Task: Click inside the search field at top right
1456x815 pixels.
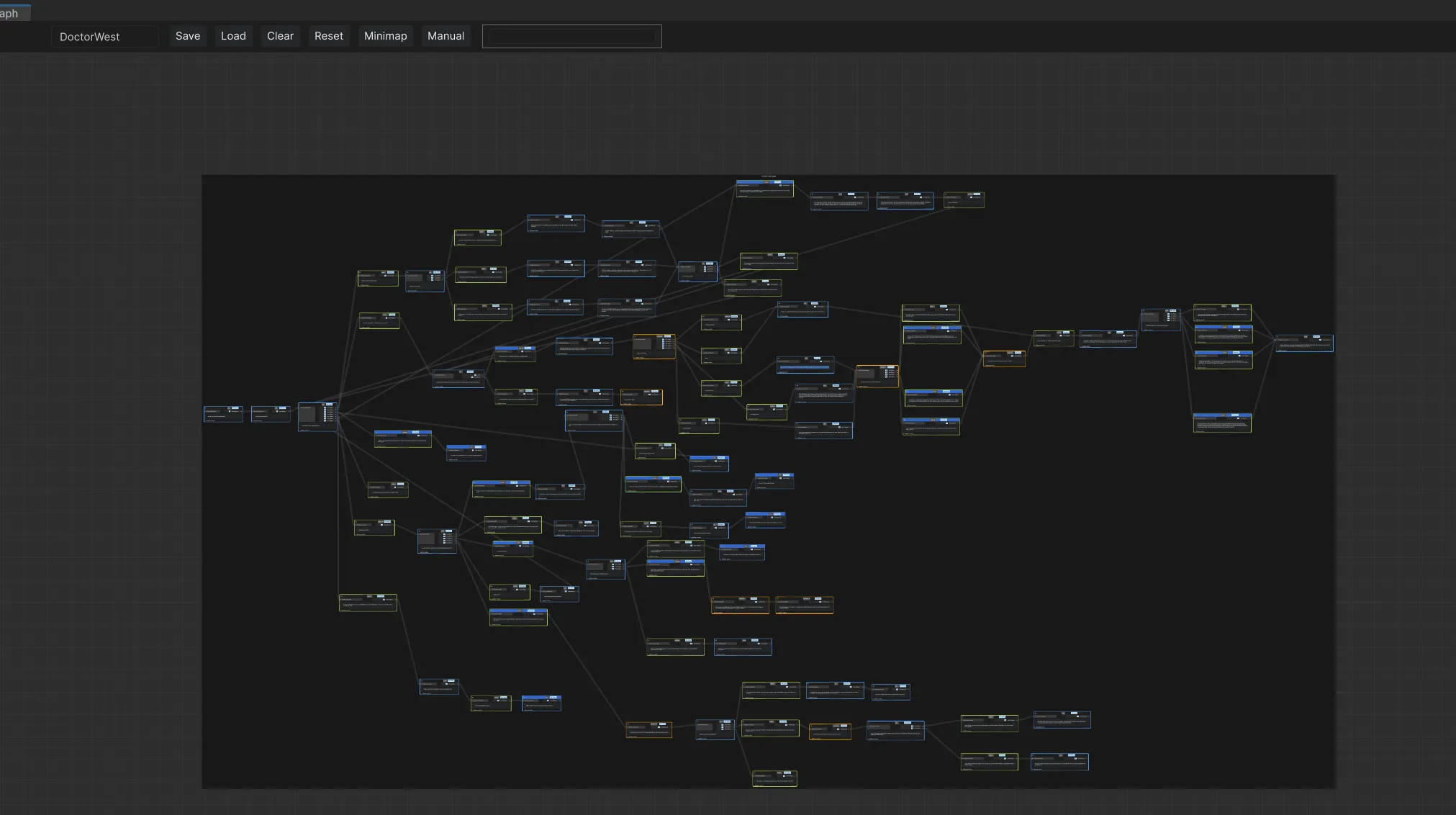Action: coord(571,36)
